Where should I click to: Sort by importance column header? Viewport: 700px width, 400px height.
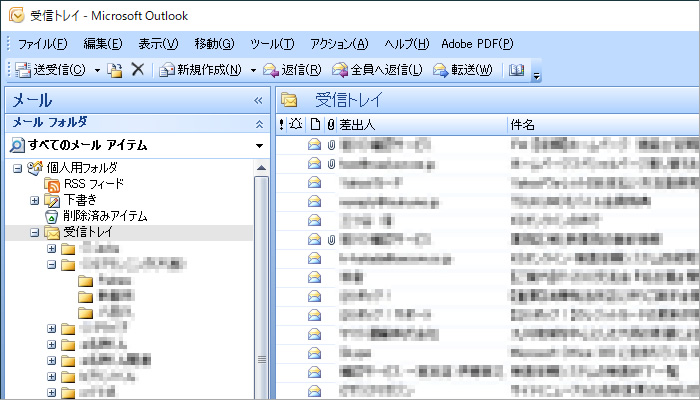click(x=281, y=125)
